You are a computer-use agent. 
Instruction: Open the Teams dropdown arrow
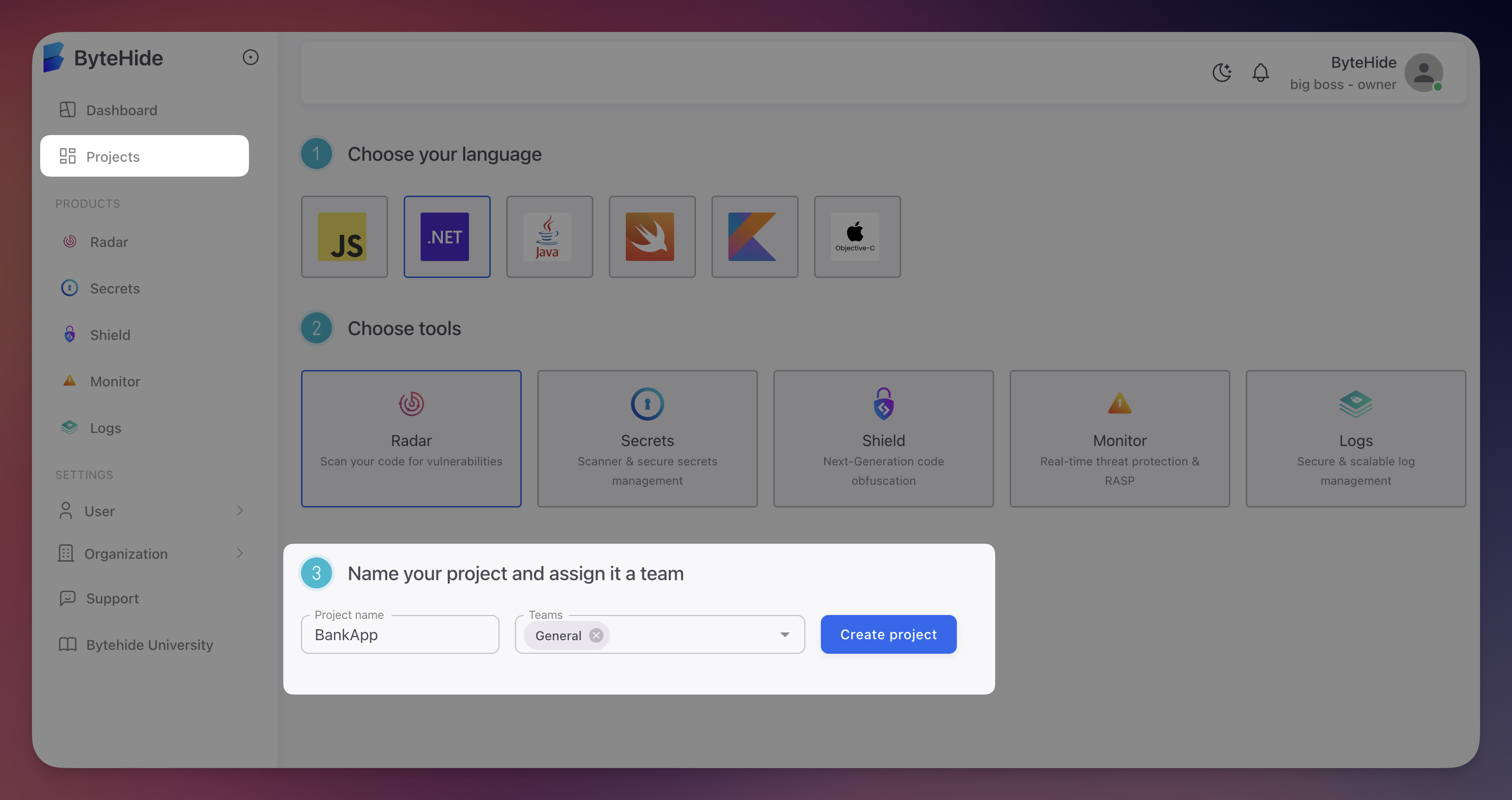pyautogui.click(x=784, y=634)
